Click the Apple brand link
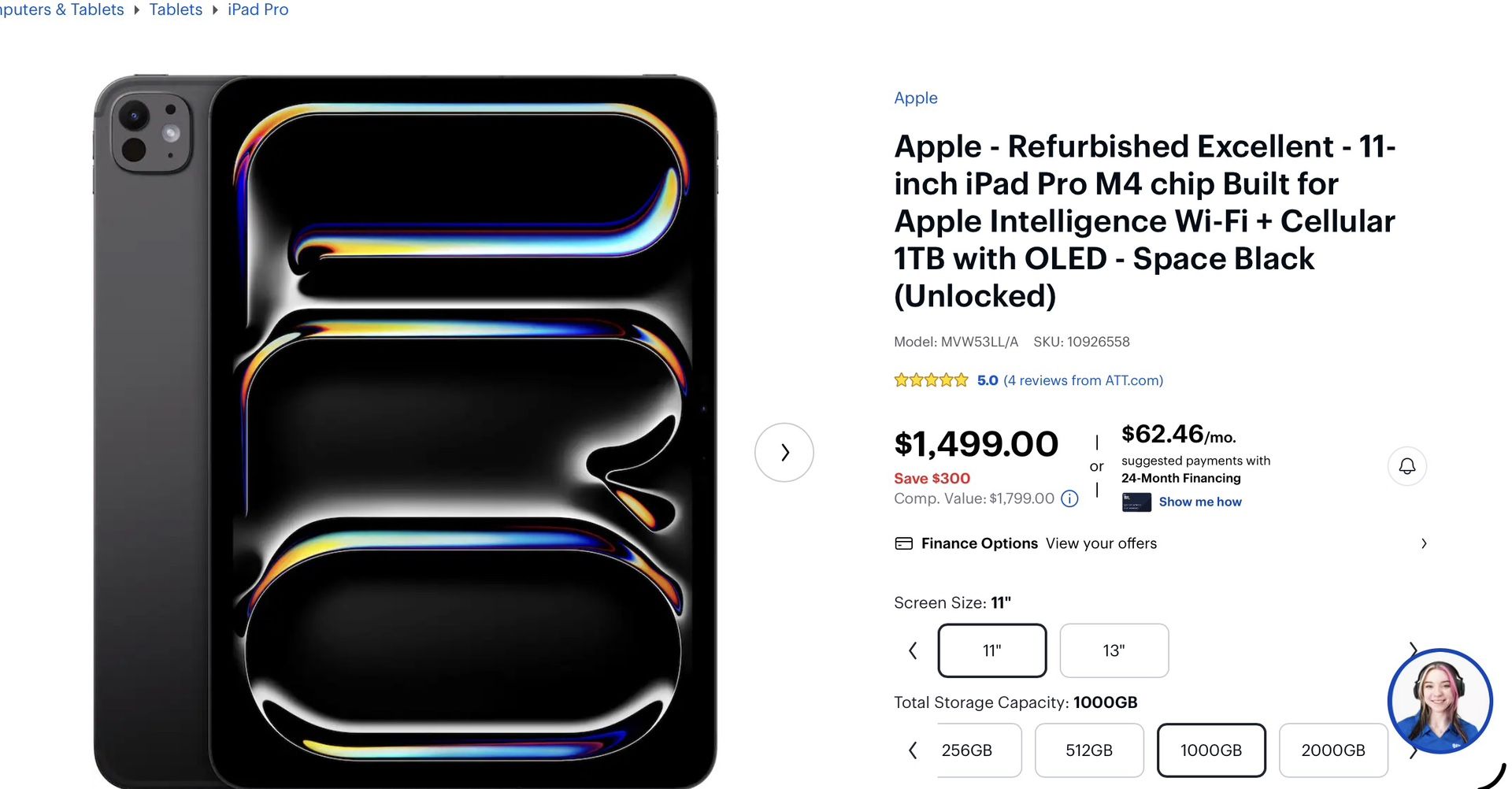 point(915,98)
